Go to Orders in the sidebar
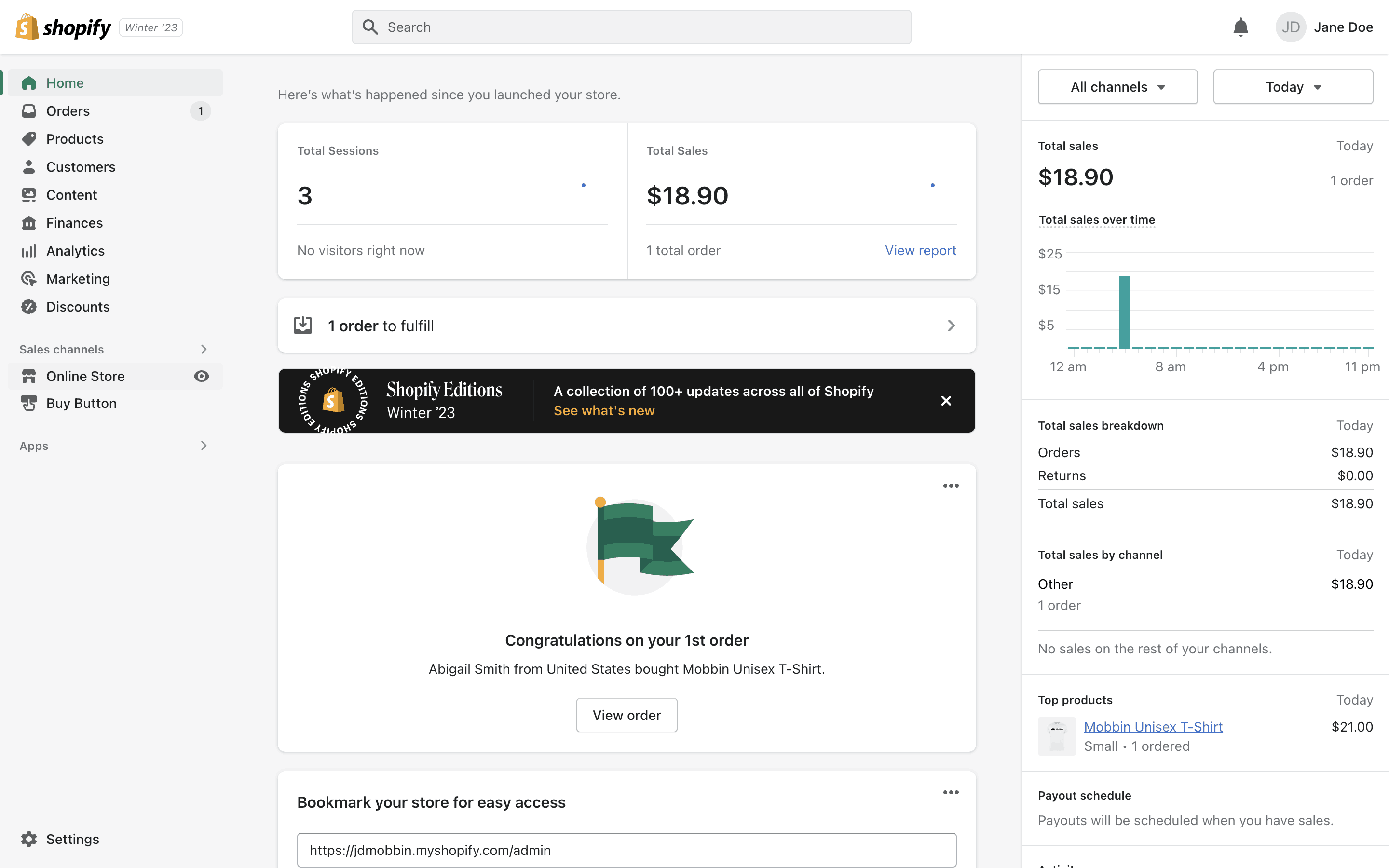 click(68, 111)
